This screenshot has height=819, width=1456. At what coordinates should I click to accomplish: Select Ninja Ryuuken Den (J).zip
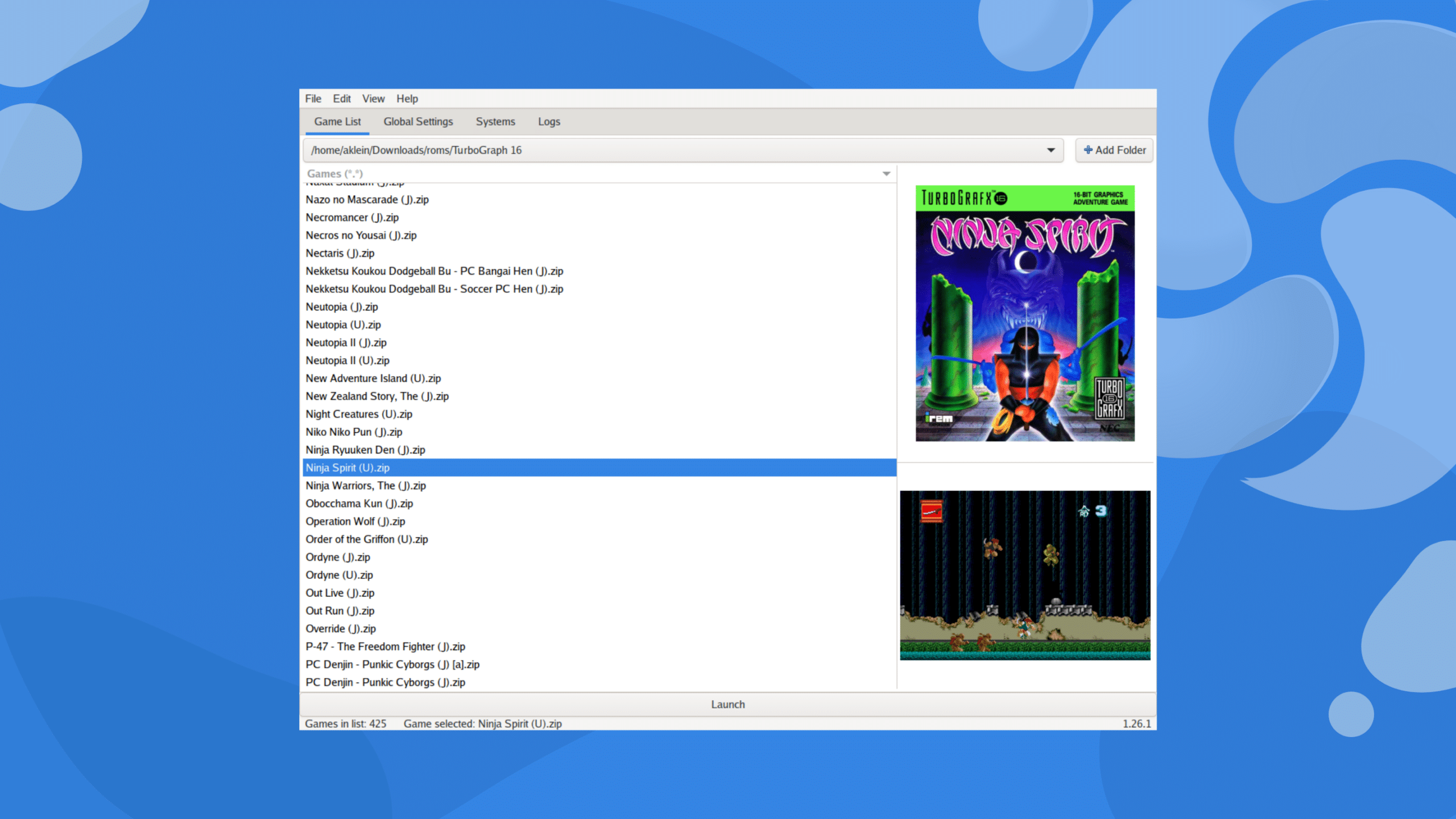pyautogui.click(x=599, y=450)
